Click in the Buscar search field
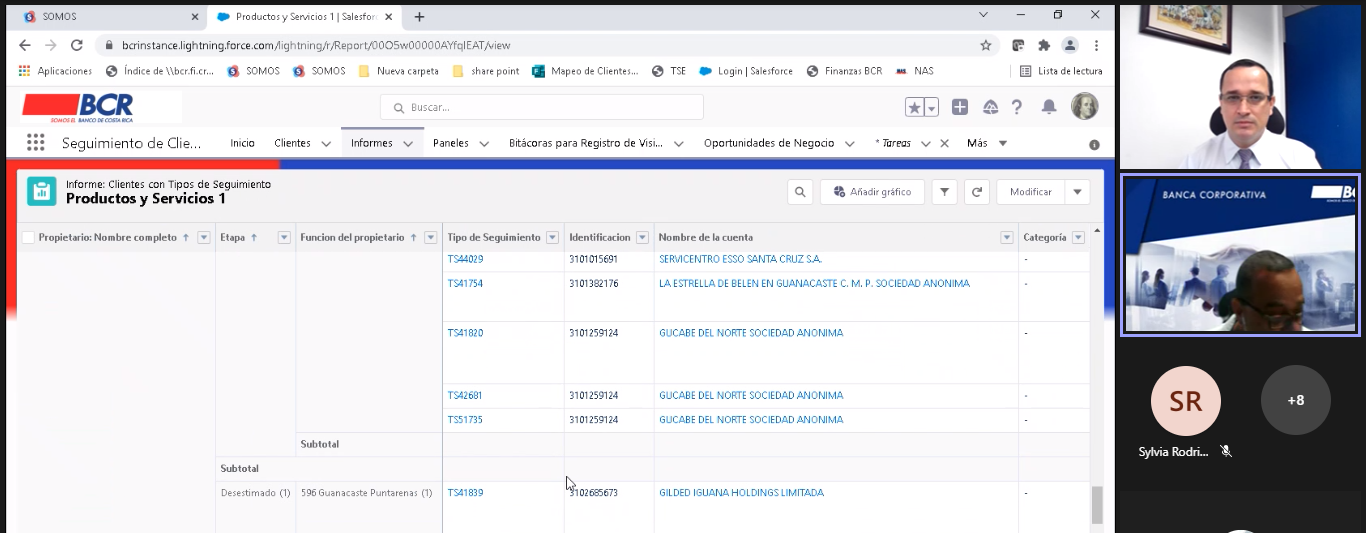1366x533 pixels. pos(541,107)
